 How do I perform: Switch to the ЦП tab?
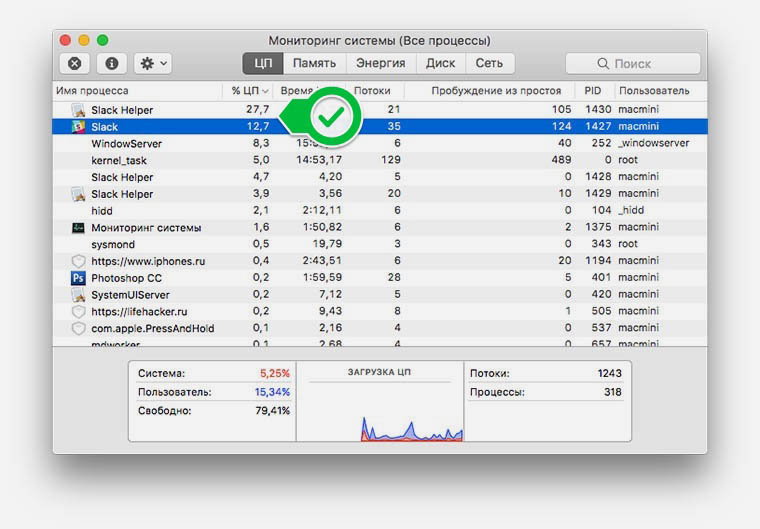263,64
